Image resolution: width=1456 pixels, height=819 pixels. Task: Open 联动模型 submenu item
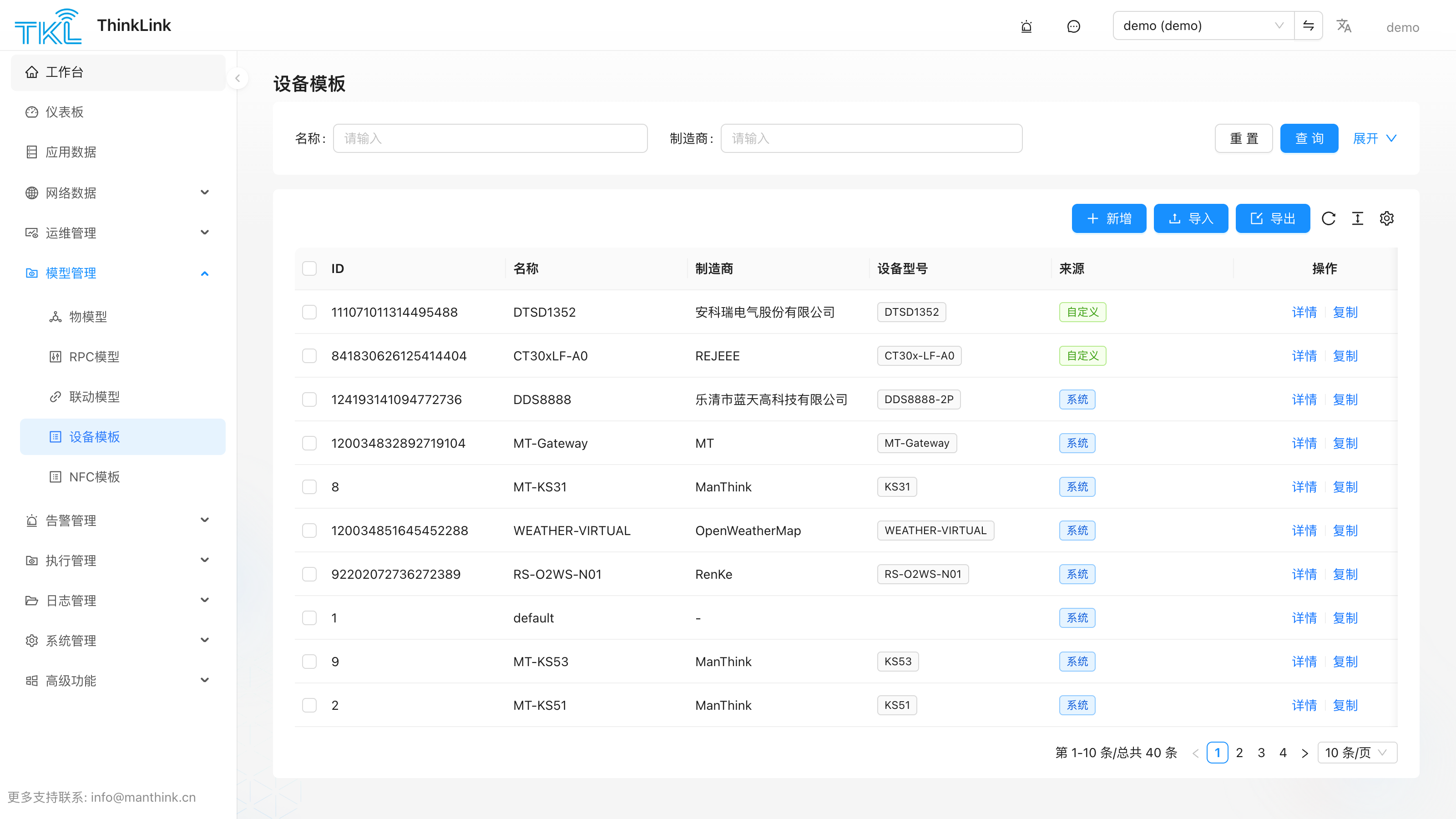[x=123, y=397]
